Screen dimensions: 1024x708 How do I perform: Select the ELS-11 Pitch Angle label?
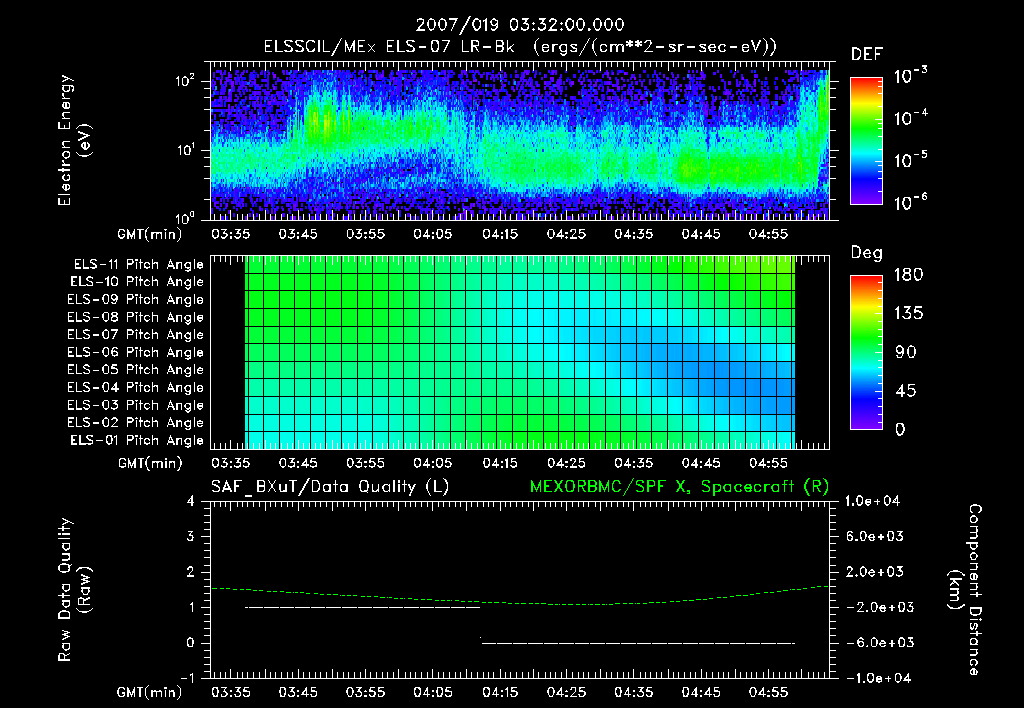click(x=138, y=265)
